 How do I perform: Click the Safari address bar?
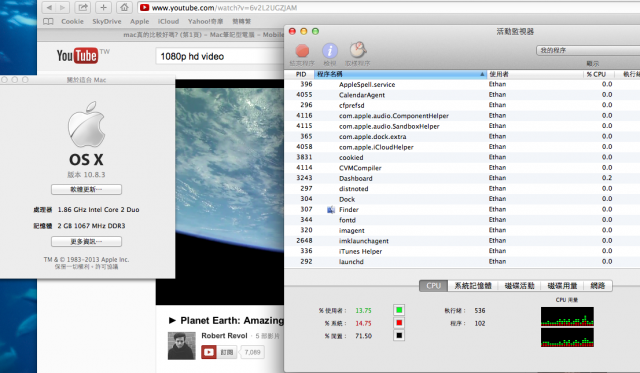coord(388,7)
